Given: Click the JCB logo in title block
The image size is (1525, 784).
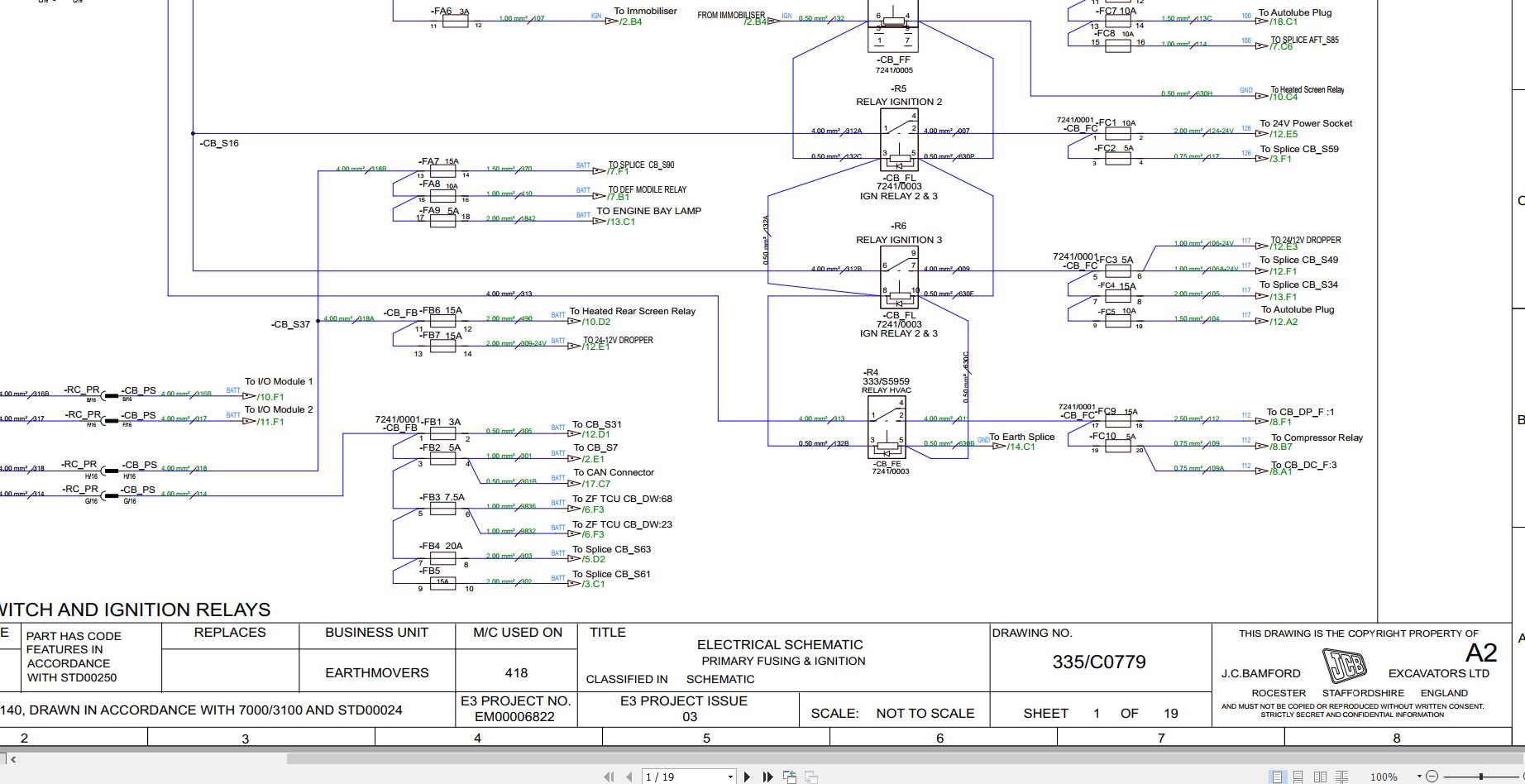Looking at the screenshot, I should click(1344, 664).
